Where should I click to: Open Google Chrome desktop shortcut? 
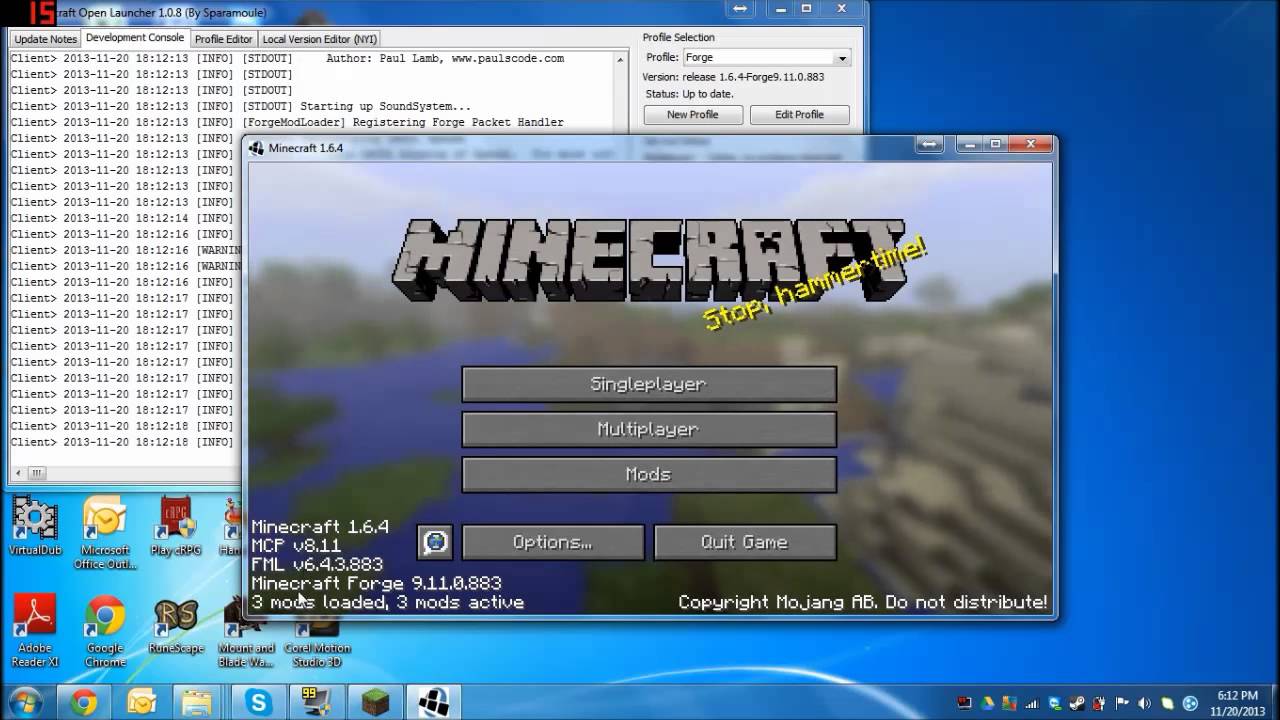click(x=105, y=630)
